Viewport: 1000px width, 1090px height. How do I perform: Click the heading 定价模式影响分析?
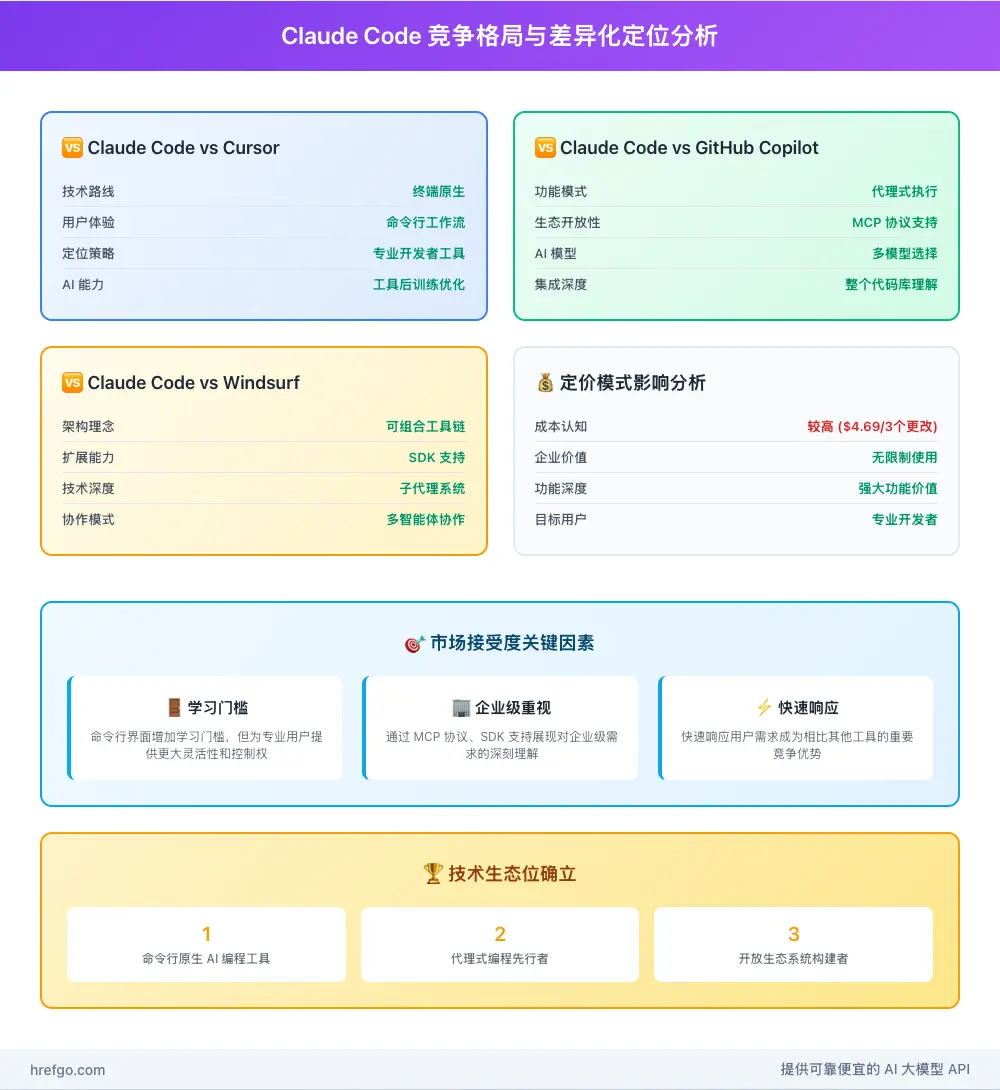point(632,382)
